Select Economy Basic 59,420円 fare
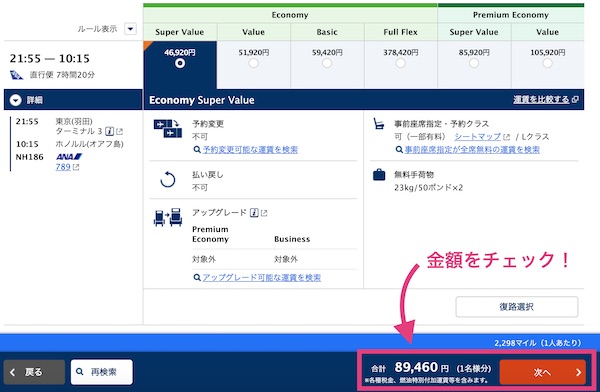This screenshot has height=392, width=600. 327,63
